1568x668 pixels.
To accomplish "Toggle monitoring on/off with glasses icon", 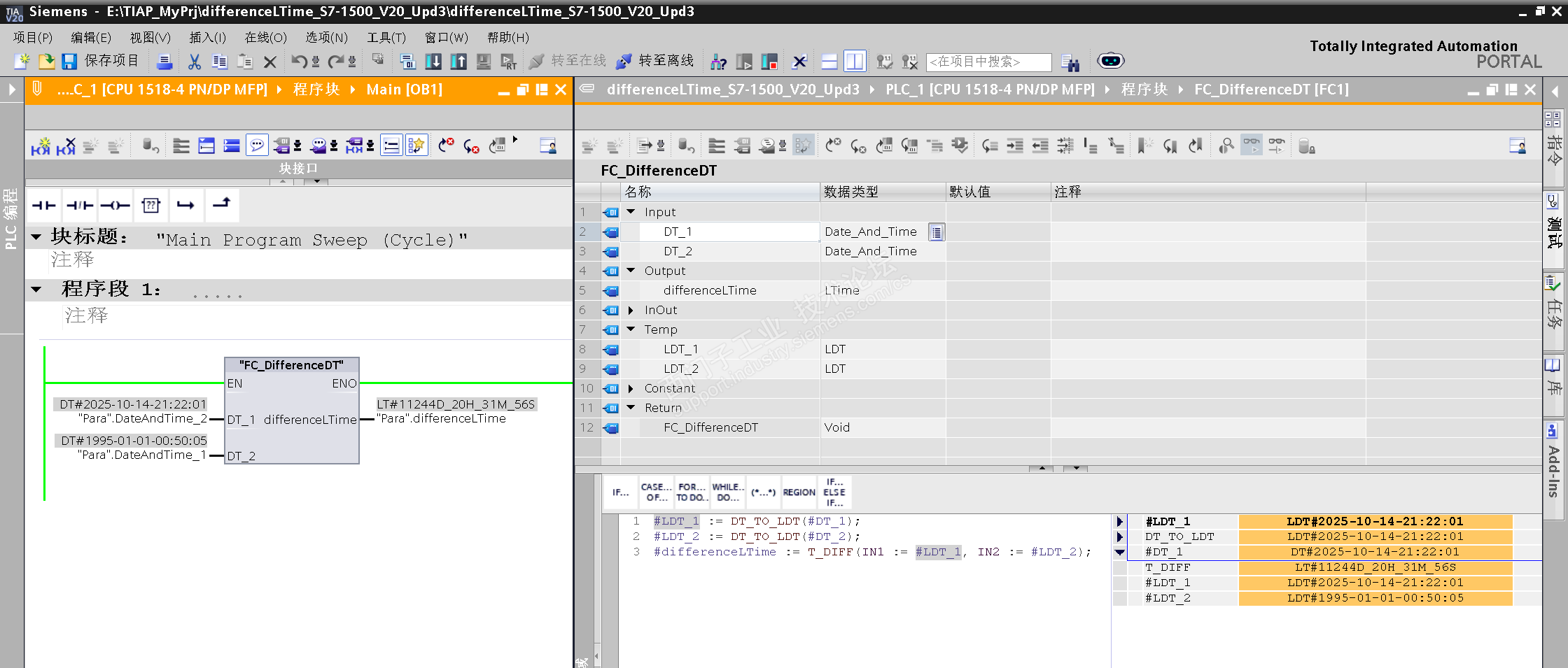I will point(1251,145).
